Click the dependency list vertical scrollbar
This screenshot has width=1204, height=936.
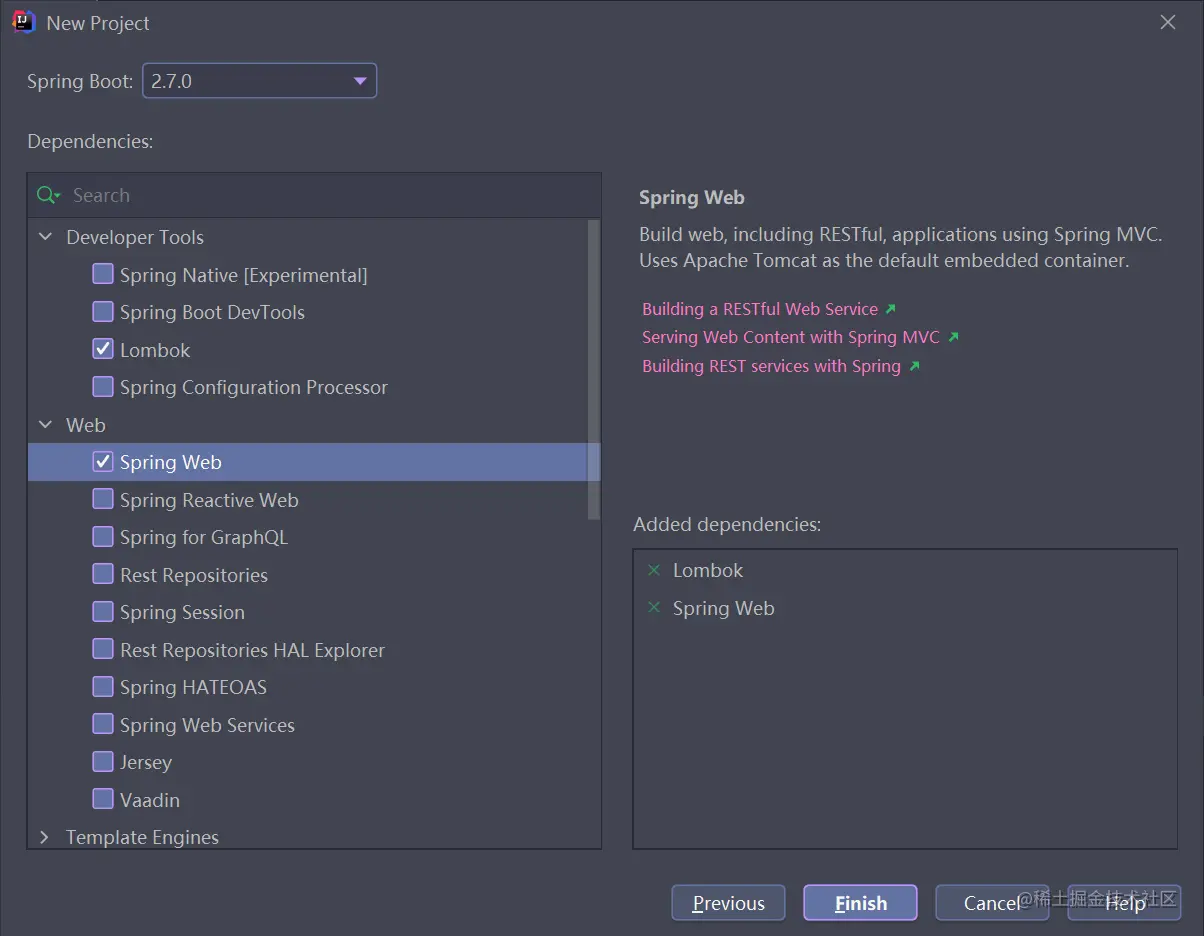click(x=594, y=370)
